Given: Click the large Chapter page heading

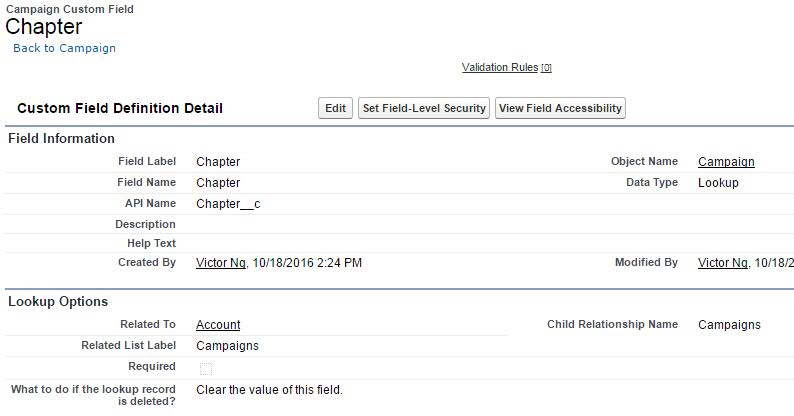Looking at the screenshot, I should [44, 27].
